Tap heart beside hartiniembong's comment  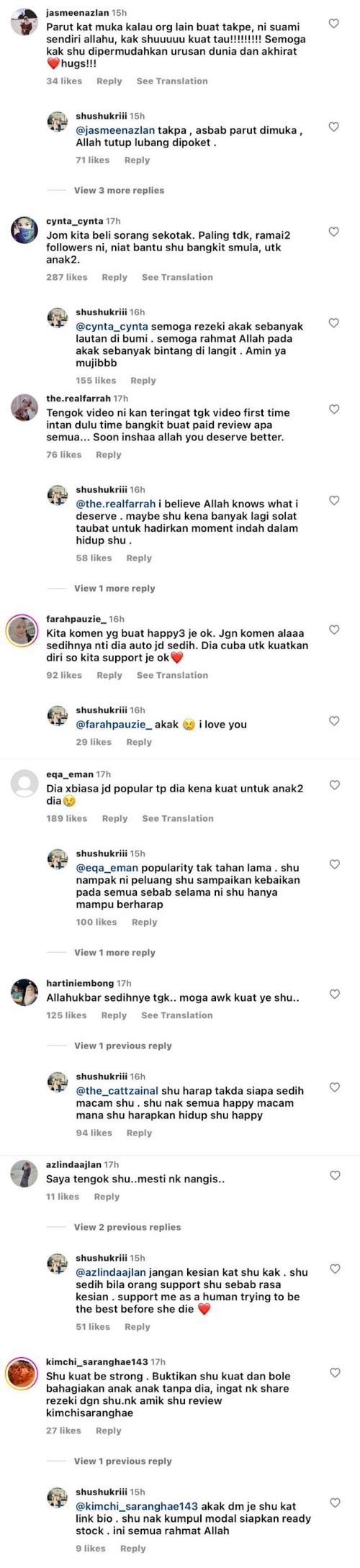(334, 994)
